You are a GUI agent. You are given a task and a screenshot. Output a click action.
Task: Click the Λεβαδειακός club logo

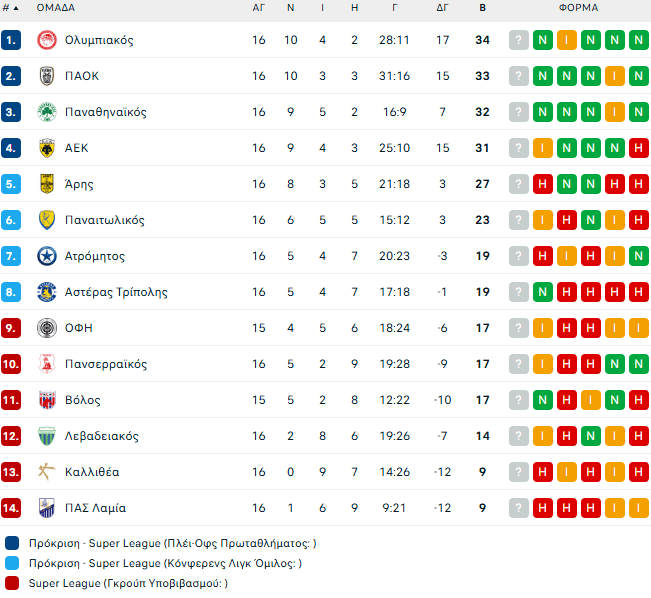(46, 436)
